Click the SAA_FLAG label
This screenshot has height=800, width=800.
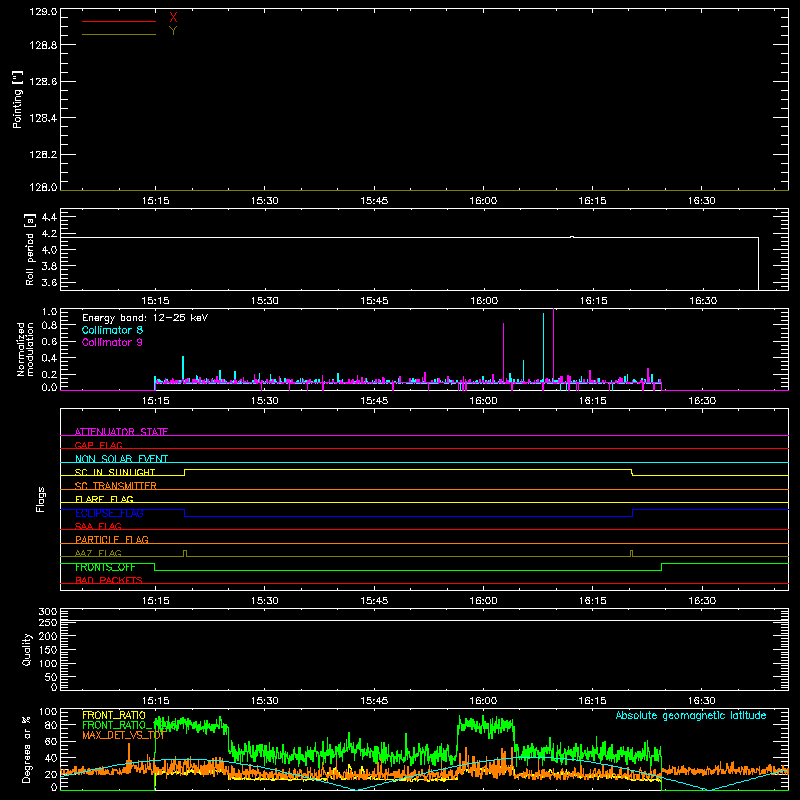98,526
